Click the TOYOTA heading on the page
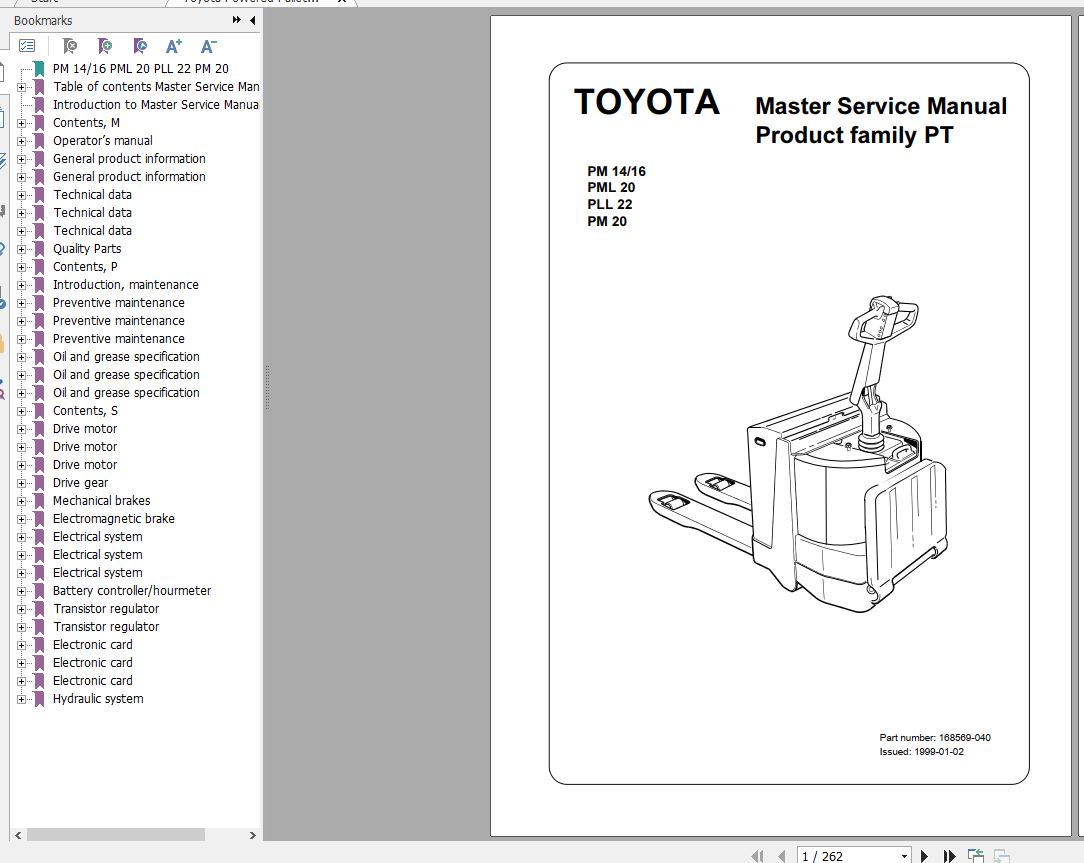This screenshot has height=863, width=1084. (646, 102)
